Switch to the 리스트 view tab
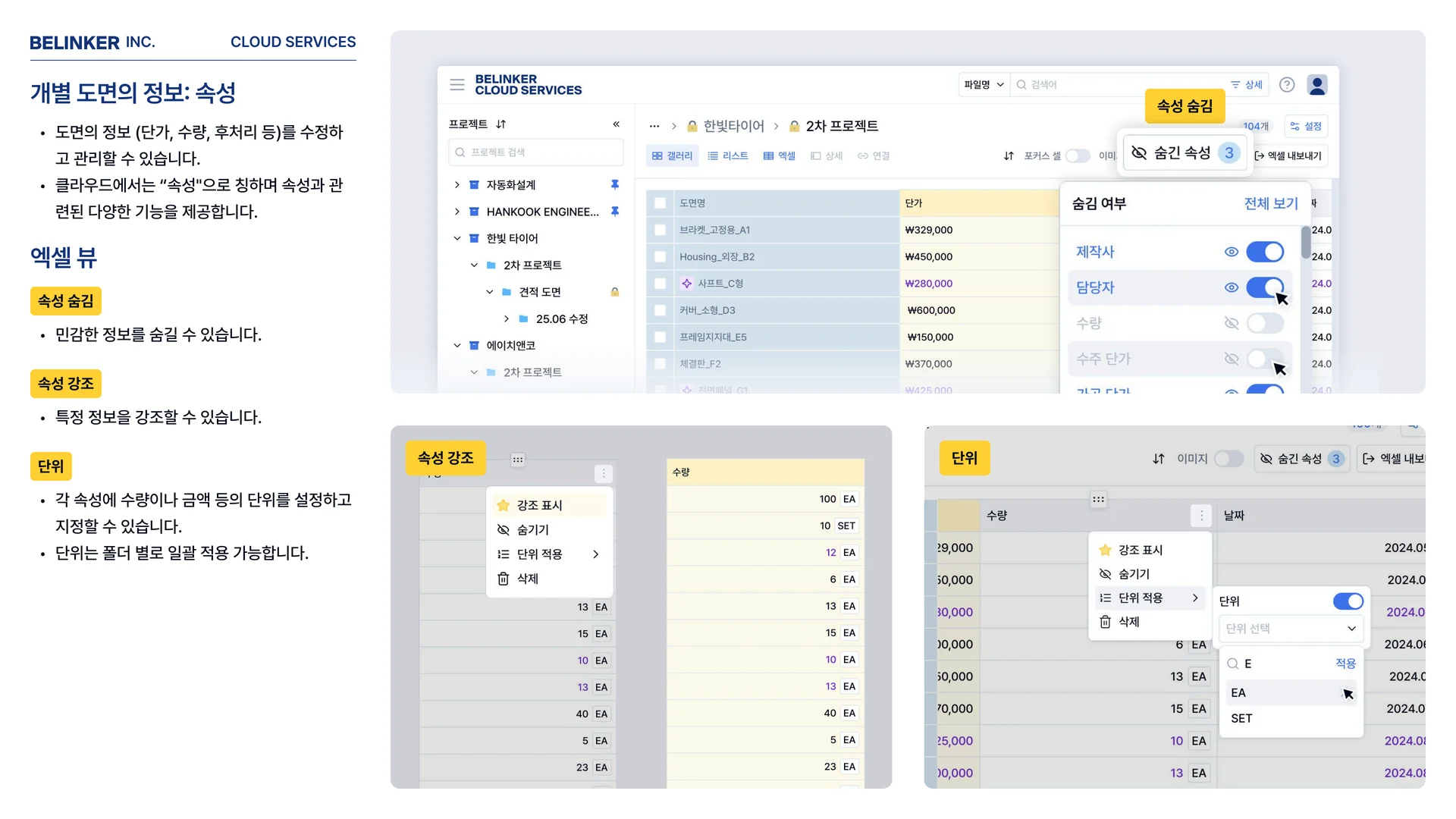The height and width of the screenshot is (819, 1456). click(x=728, y=156)
